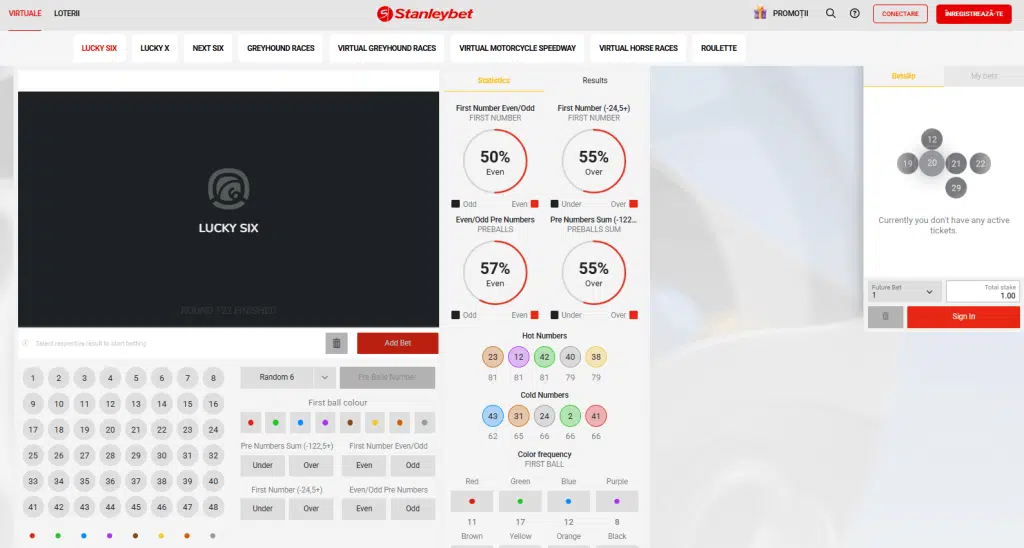Viewport: 1024px width, 548px height.
Task: Click the Înregistrează-te button
Action: (x=974, y=14)
